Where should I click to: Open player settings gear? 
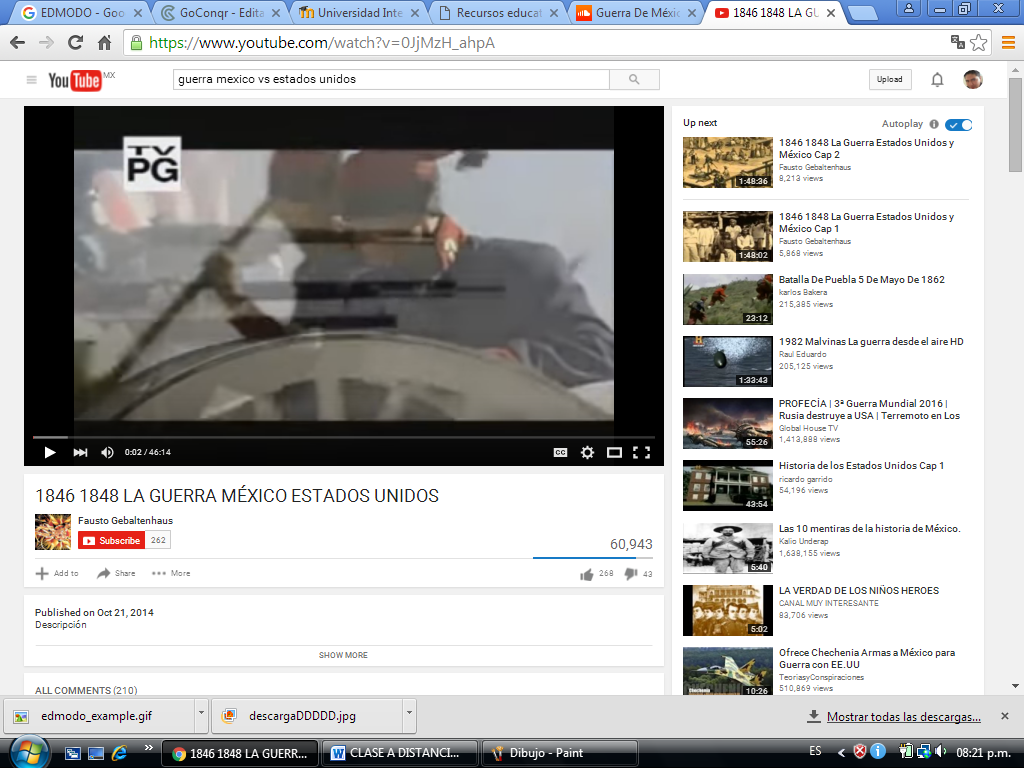pyautogui.click(x=587, y=452)
